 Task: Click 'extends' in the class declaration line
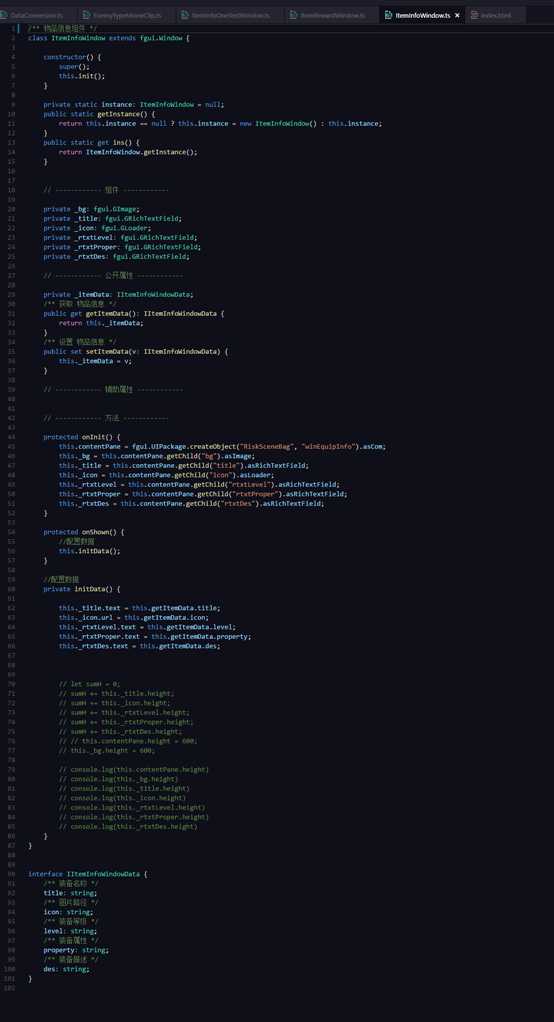123,38
